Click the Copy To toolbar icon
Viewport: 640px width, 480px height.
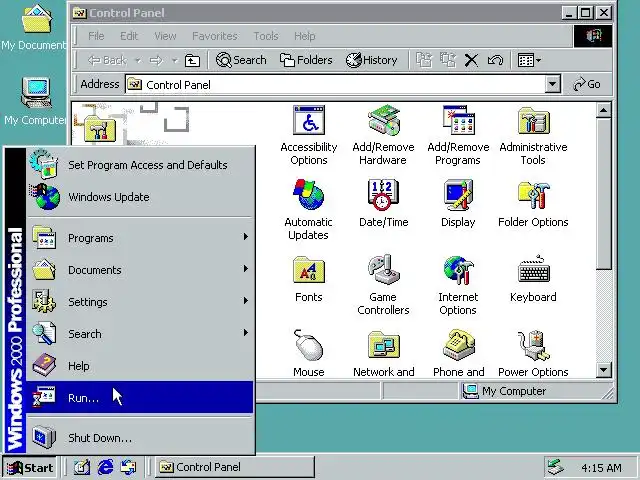click(448, 61)
